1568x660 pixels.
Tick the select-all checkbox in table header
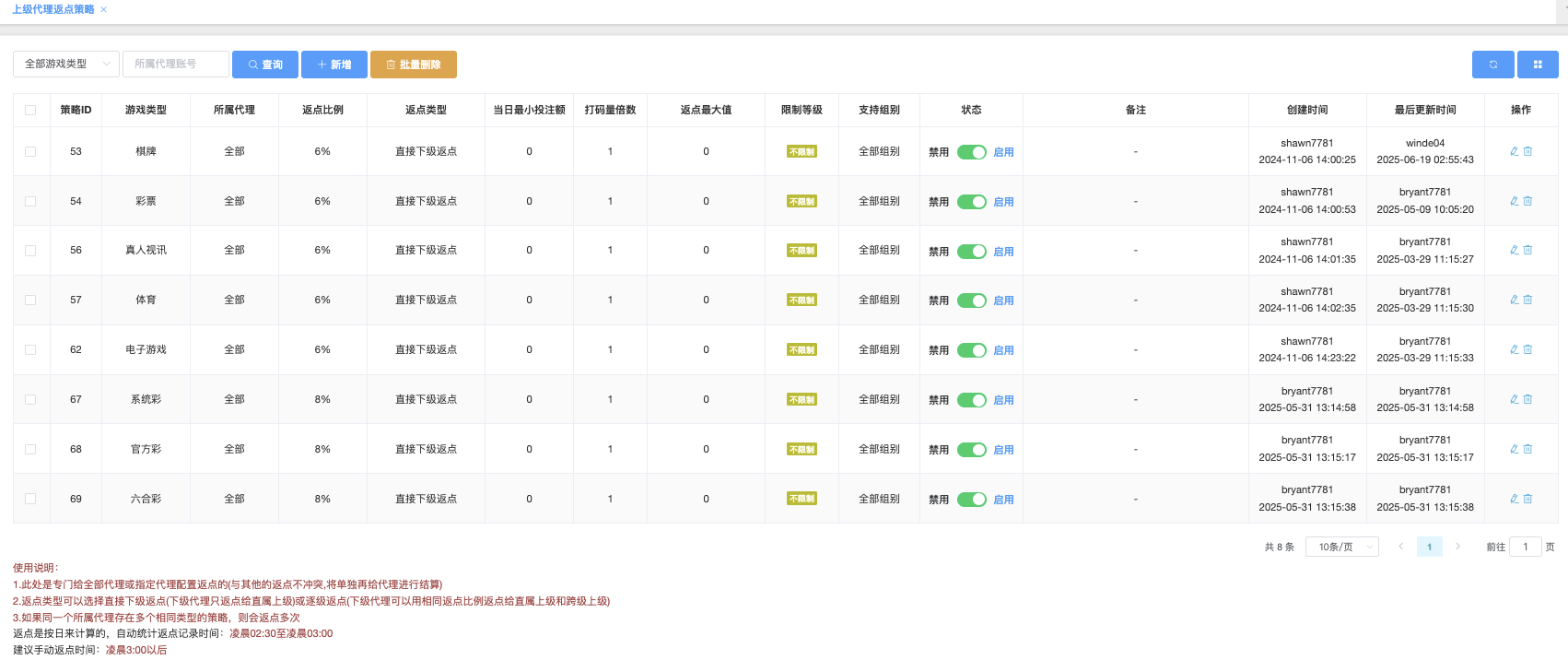point(30,110)
